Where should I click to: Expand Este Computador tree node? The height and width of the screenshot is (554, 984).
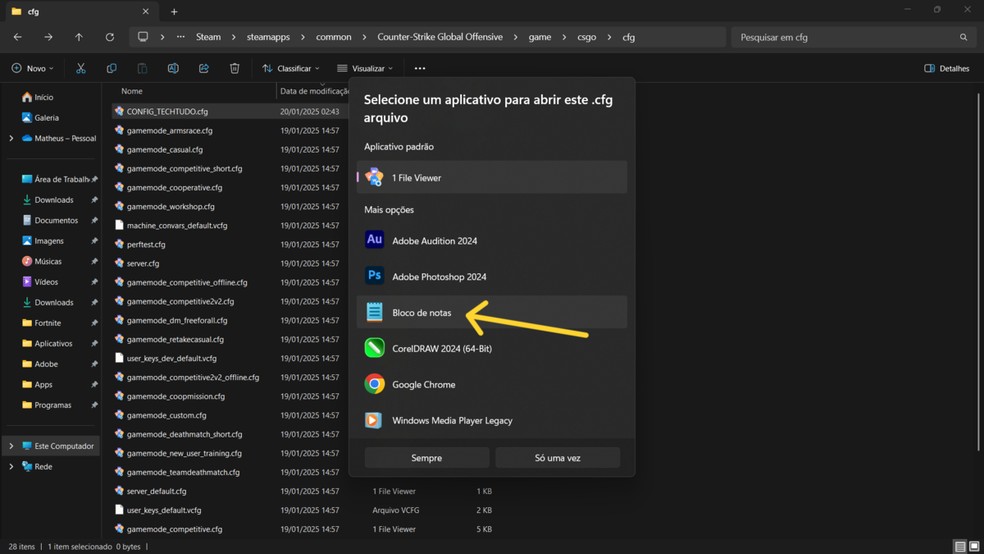pyautogui.click(x=11, y=446)
